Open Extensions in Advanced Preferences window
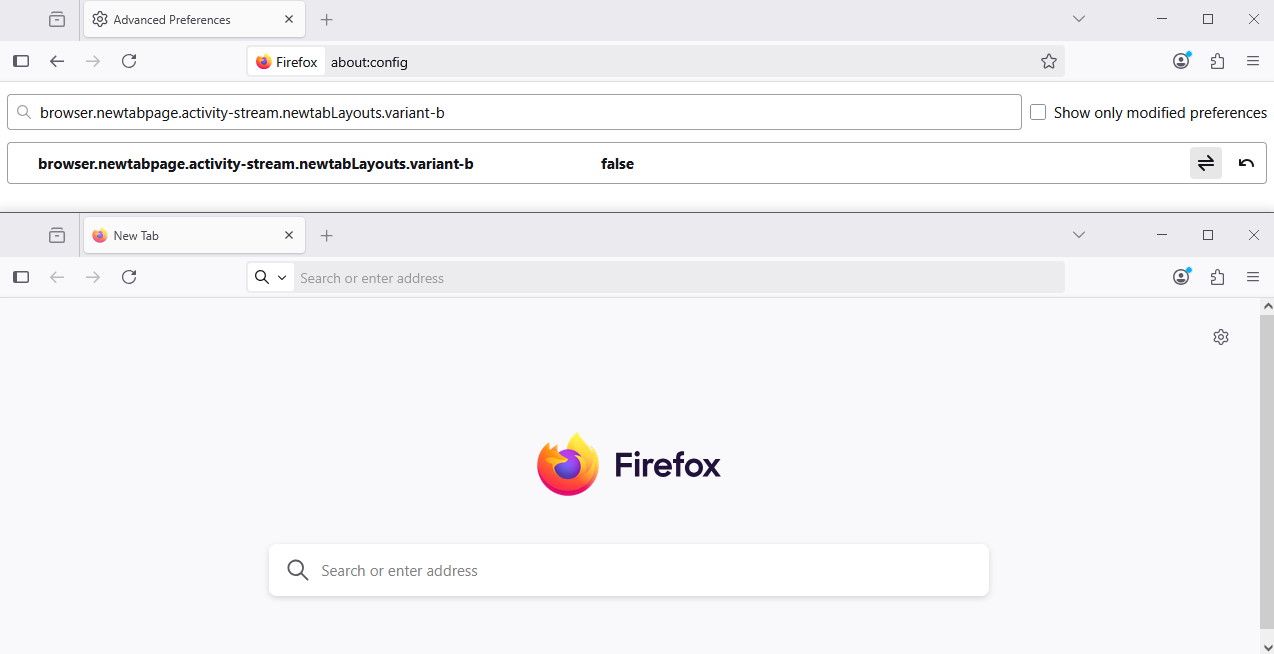The image size is (1274, 654). pos(1217,61)
